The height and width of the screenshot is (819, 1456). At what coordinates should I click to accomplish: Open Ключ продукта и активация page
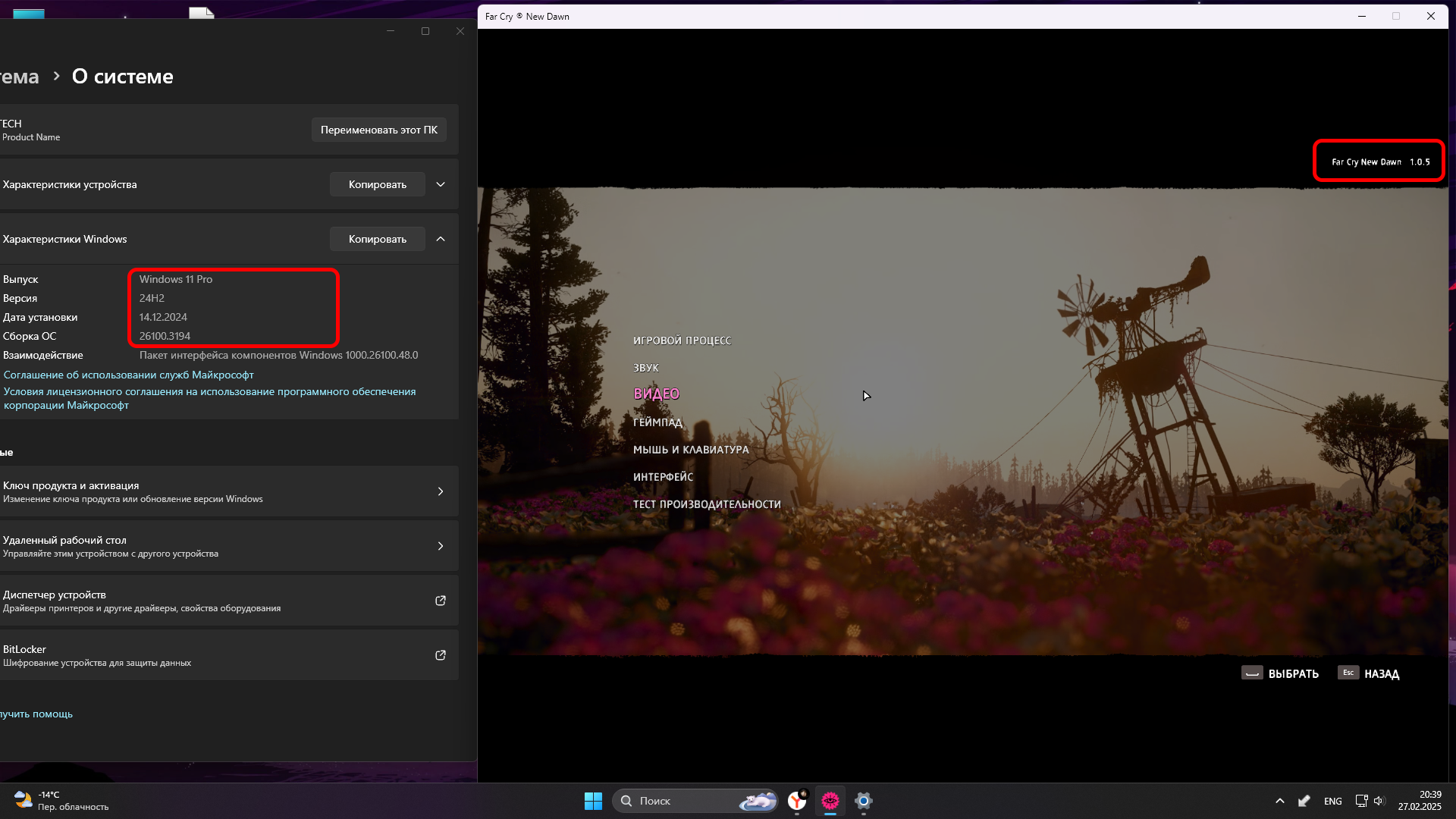[x=227, y=491]
